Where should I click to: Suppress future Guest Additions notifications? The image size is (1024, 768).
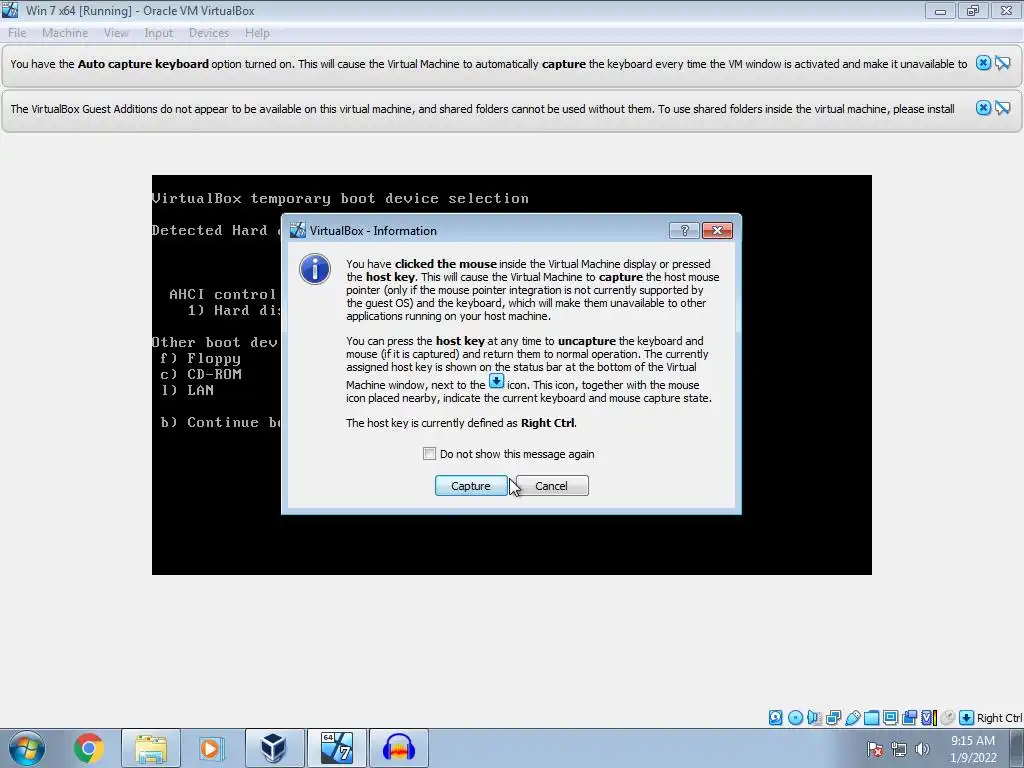(x=1002, y=108)
